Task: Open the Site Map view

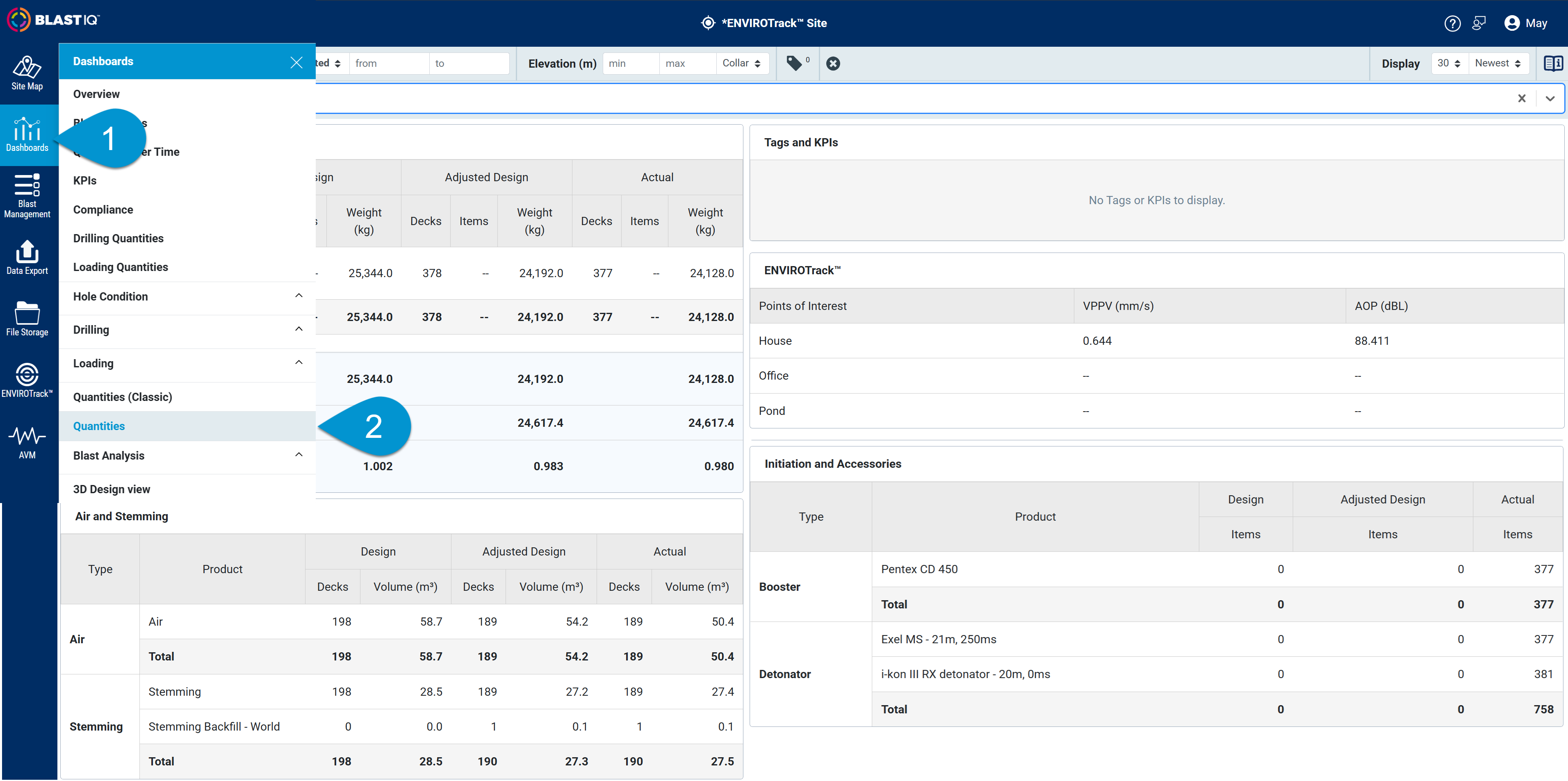Action: [x=27, y=74]
